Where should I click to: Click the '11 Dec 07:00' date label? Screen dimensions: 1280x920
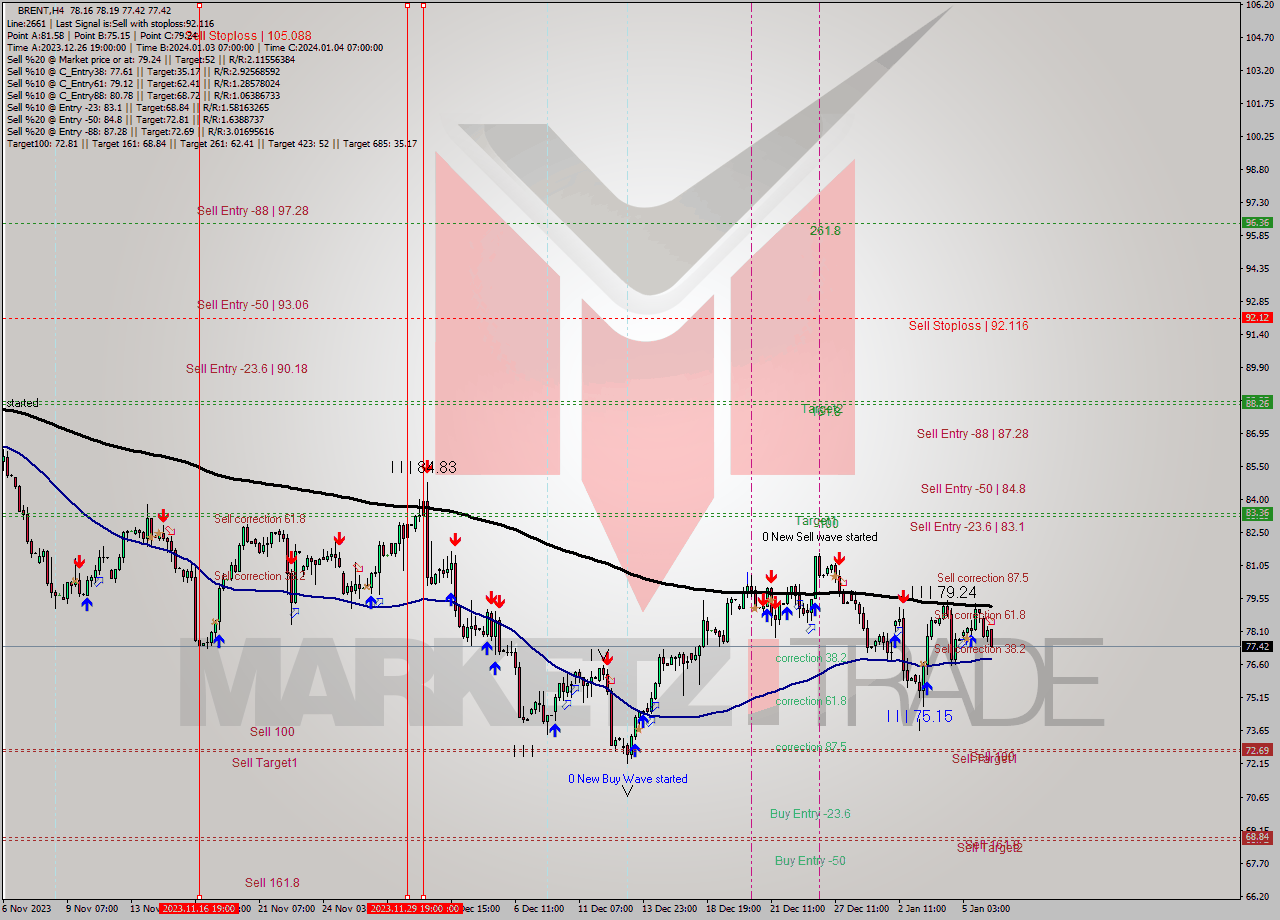(605, 909)
